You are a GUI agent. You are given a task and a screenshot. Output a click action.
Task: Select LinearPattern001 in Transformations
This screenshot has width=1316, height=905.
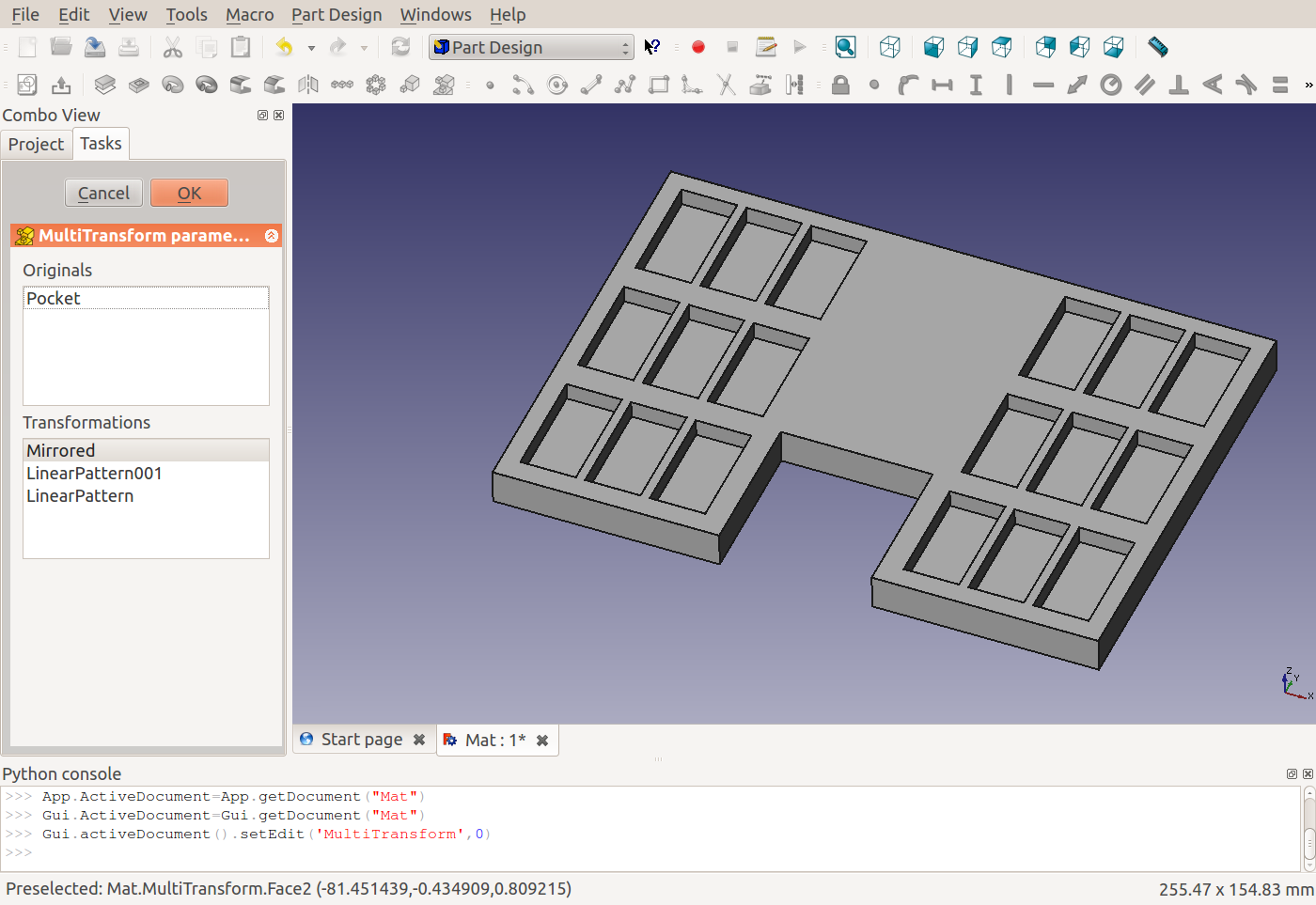click(x=146, y=474)
